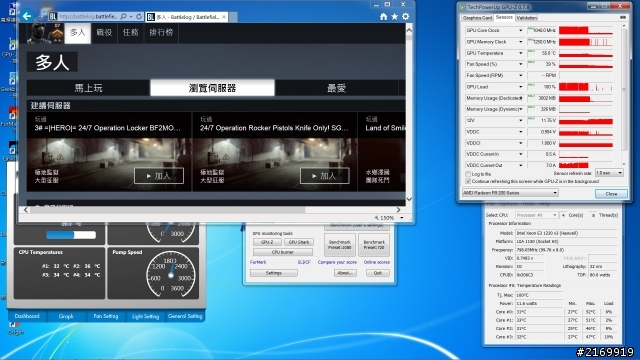Open AMD Radeon R9 200 Series selector
This screenshot has height=360, width=640.
pyautogui.click(x=510, y=193)
